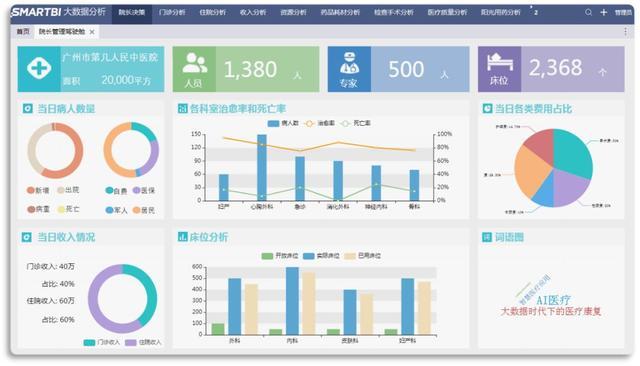The height and width of the screenshot is (366, 640).
Task: Expand the overflow menu indicator showing 2
Action: click(534, 11)
